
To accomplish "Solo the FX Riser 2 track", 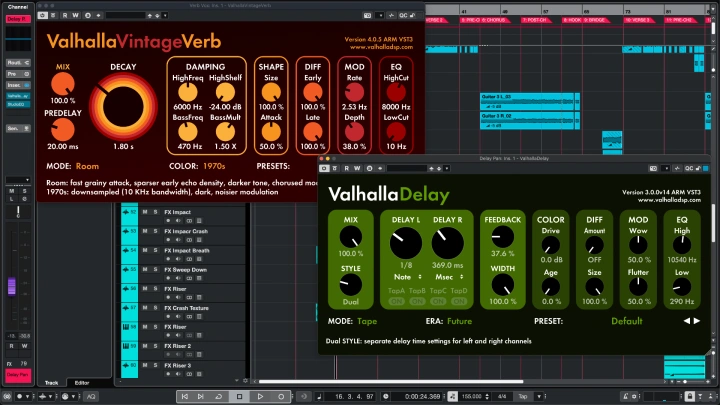I will (155, 346).
